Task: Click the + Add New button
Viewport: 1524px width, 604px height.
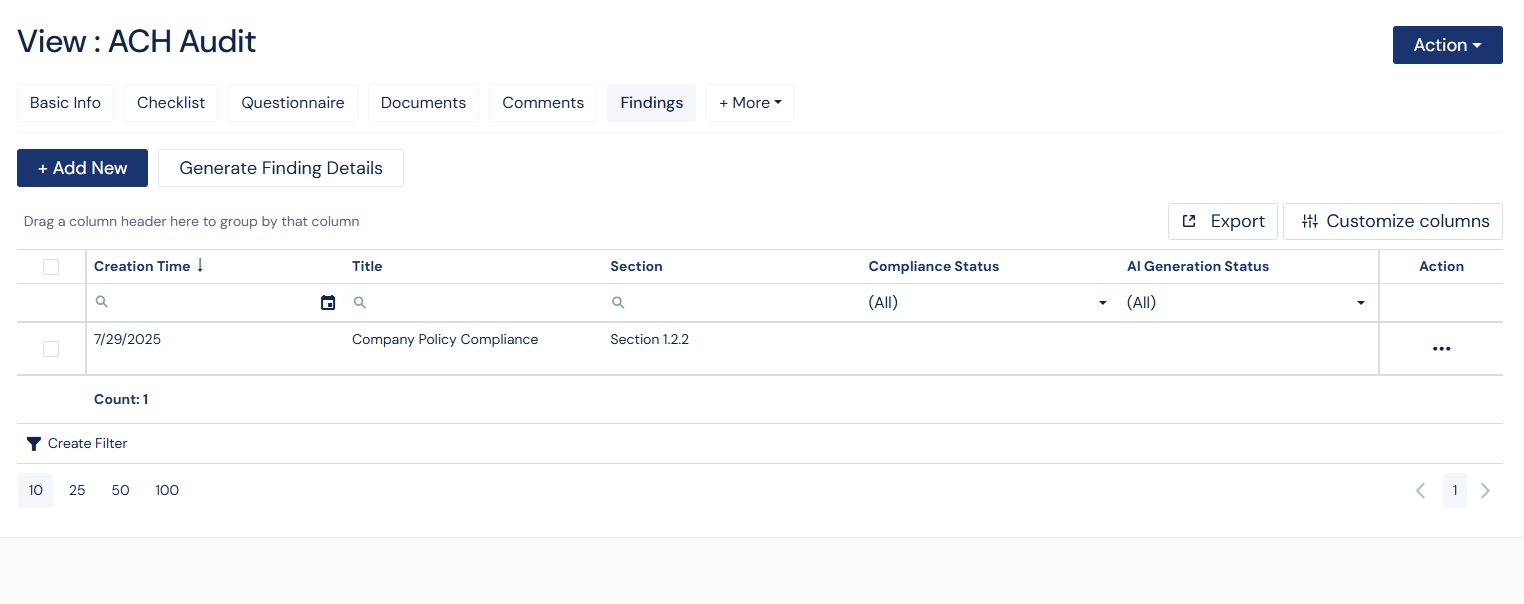Action: 82,167
